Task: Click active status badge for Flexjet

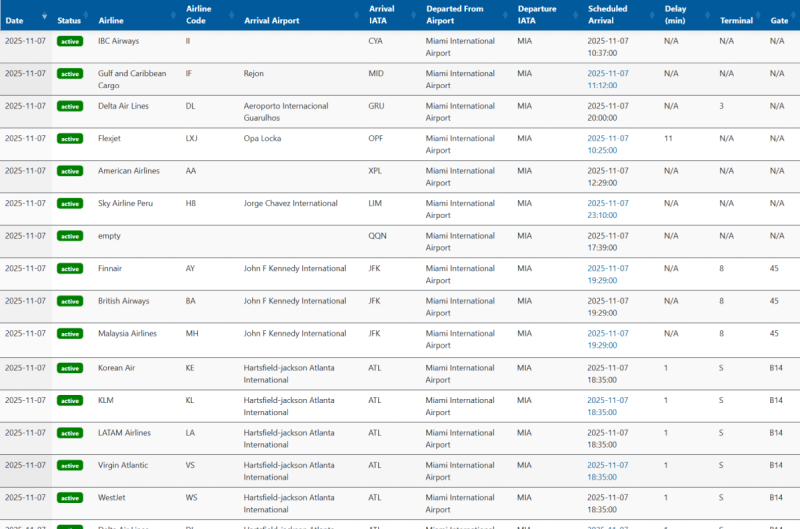Action: pos(70,139)
